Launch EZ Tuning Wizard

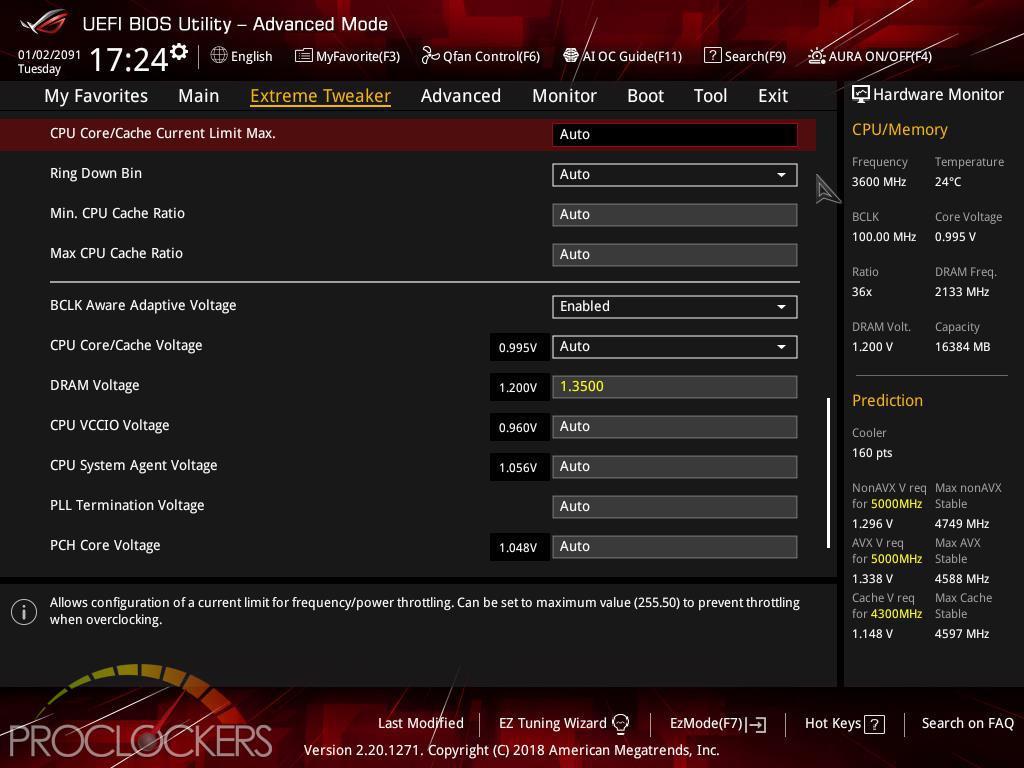(x=553, y=723)
